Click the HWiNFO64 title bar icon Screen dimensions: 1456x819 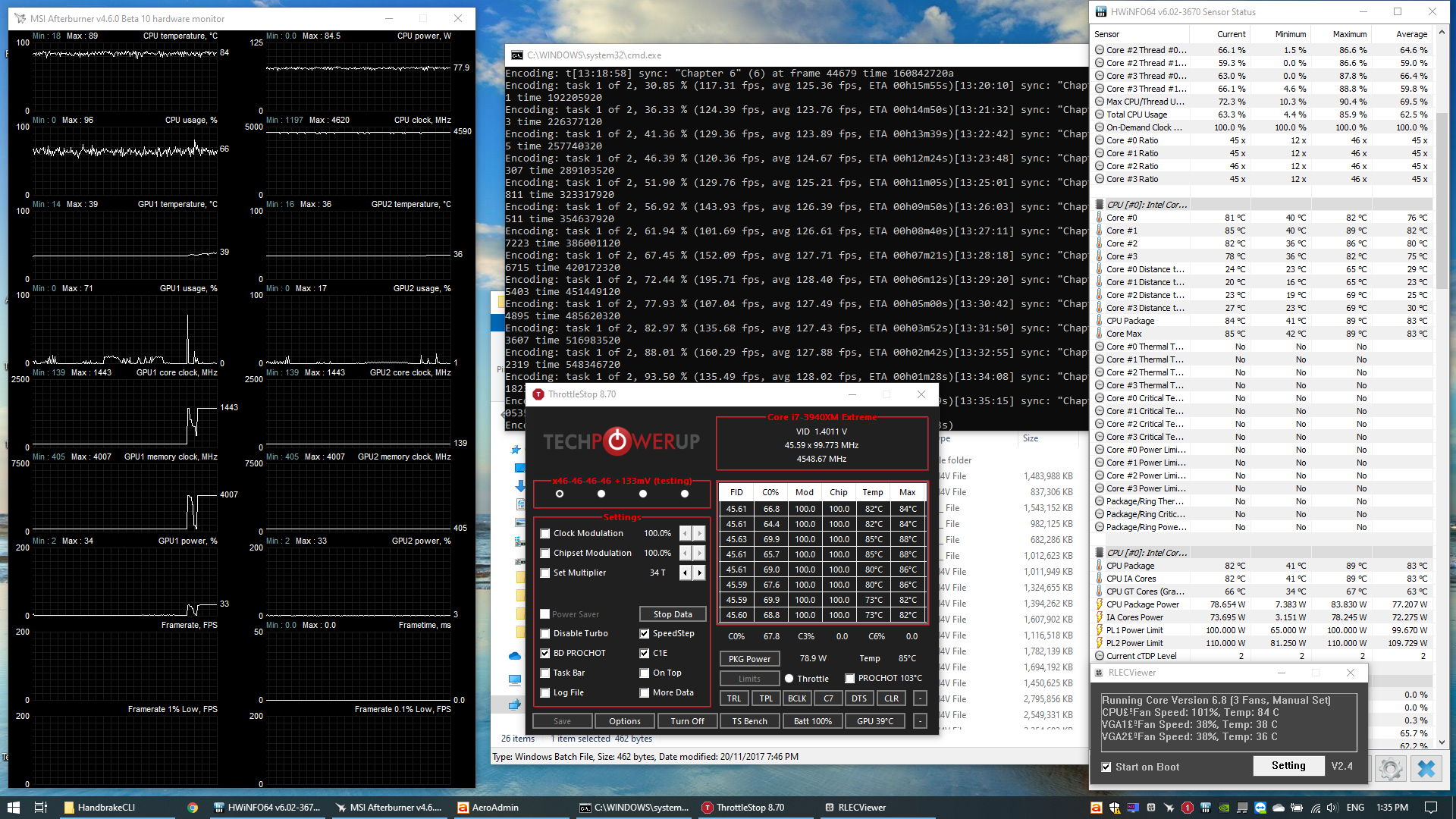pos(1101,12)
